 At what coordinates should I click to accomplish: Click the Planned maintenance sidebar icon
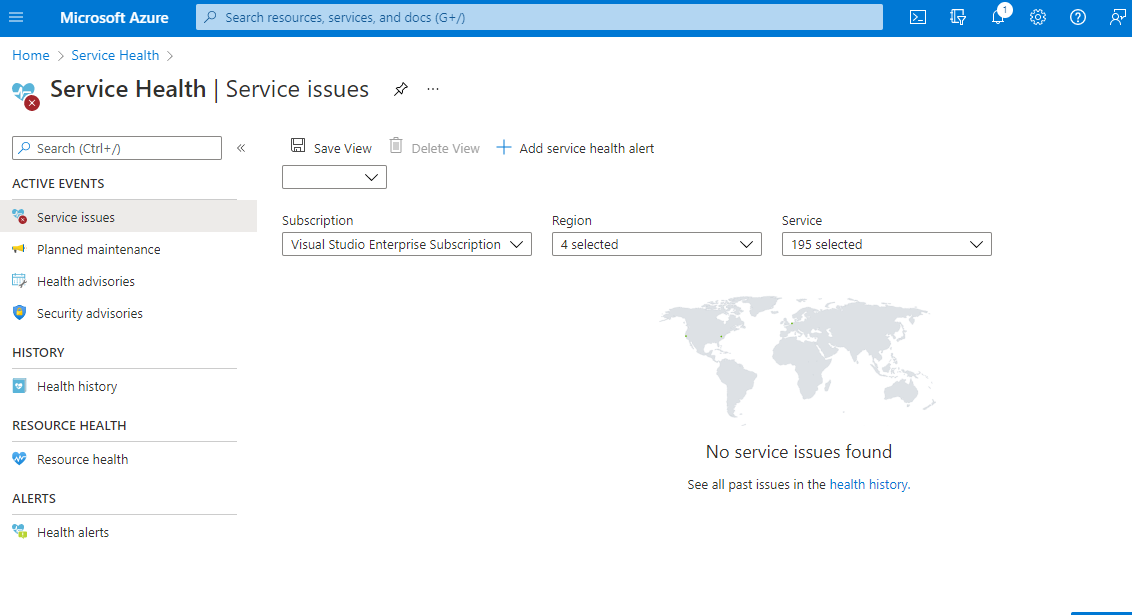pyautogui.click(x=19, y=248)
